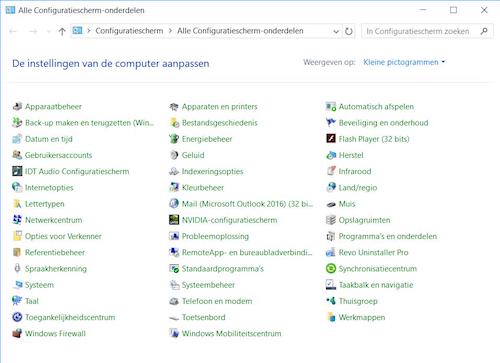
Task: Select the Configuratiescherm breadcrumb item
Action: point(129,31)
